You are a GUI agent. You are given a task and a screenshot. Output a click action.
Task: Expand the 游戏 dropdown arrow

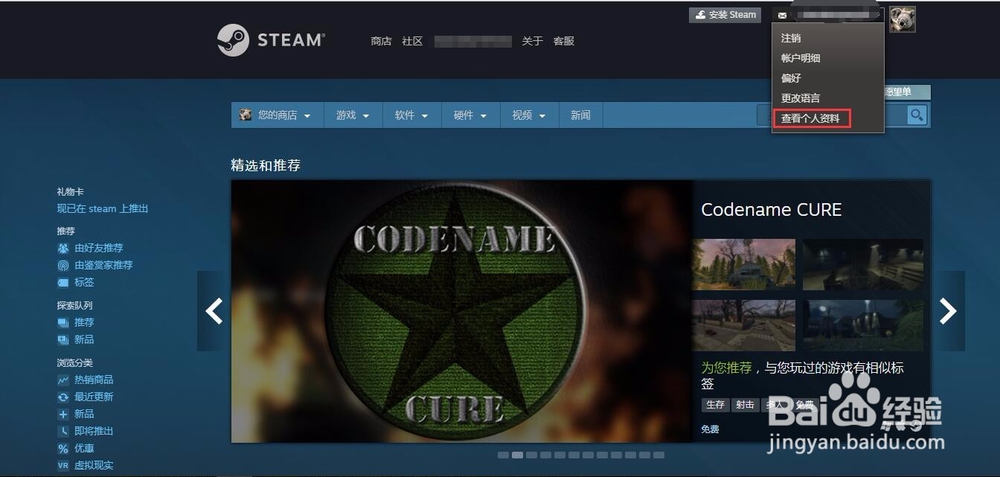coord(366,116)
